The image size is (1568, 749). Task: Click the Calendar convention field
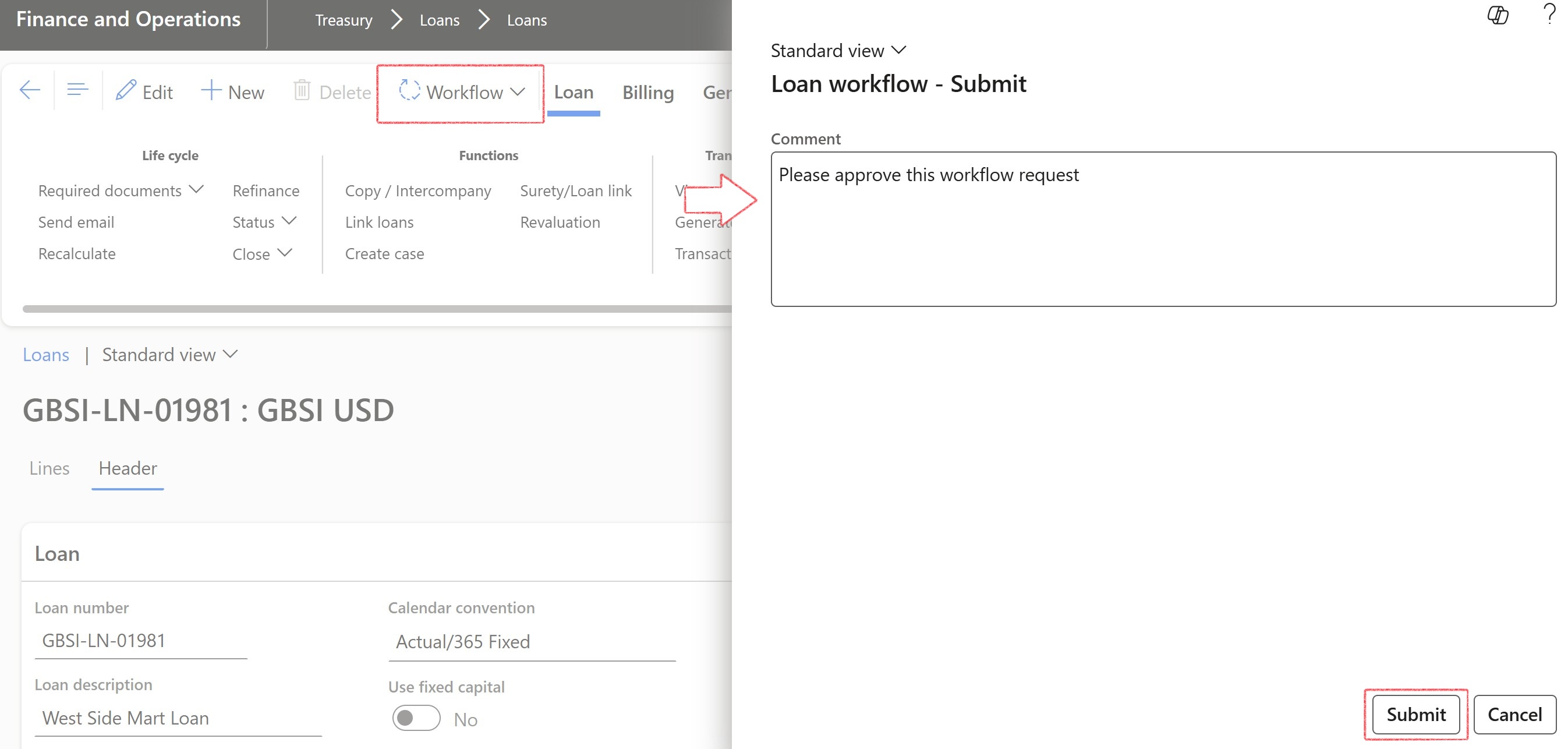[532, 642]
